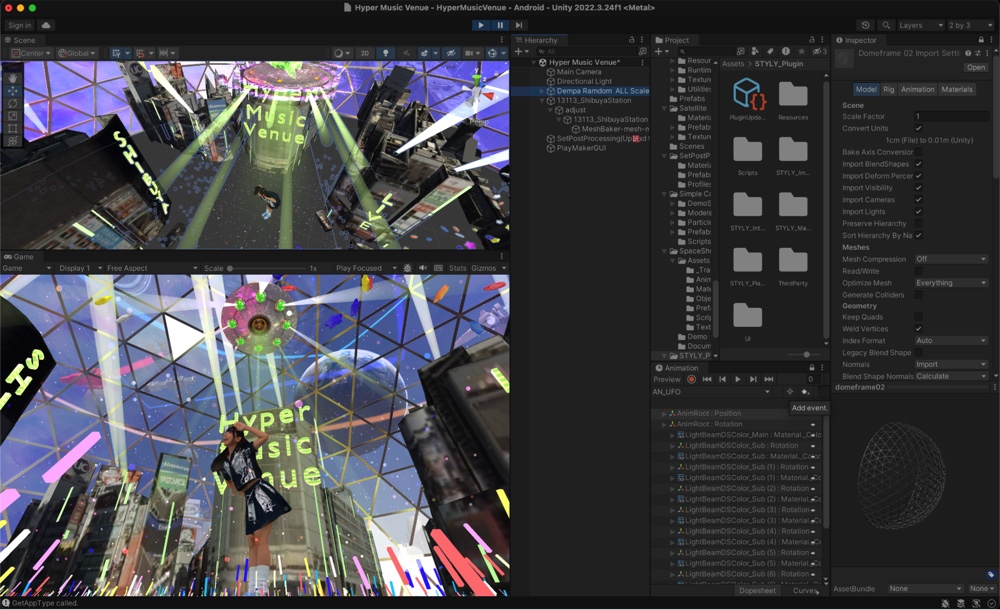Screen dimensions: 1000x610
Task: Open the Layers dropdown
Action: click(920, 25)
